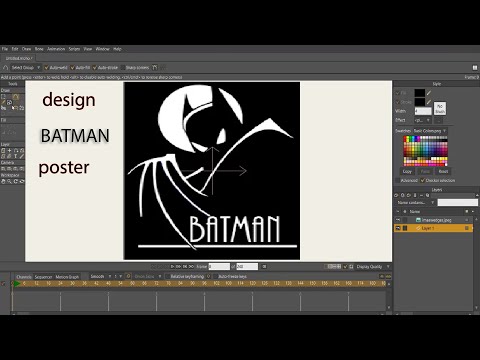The width and height of the screenshot is (480, 360).
Task: Switch to the Untitled.moho document tab
Action: tap(19, 58)
